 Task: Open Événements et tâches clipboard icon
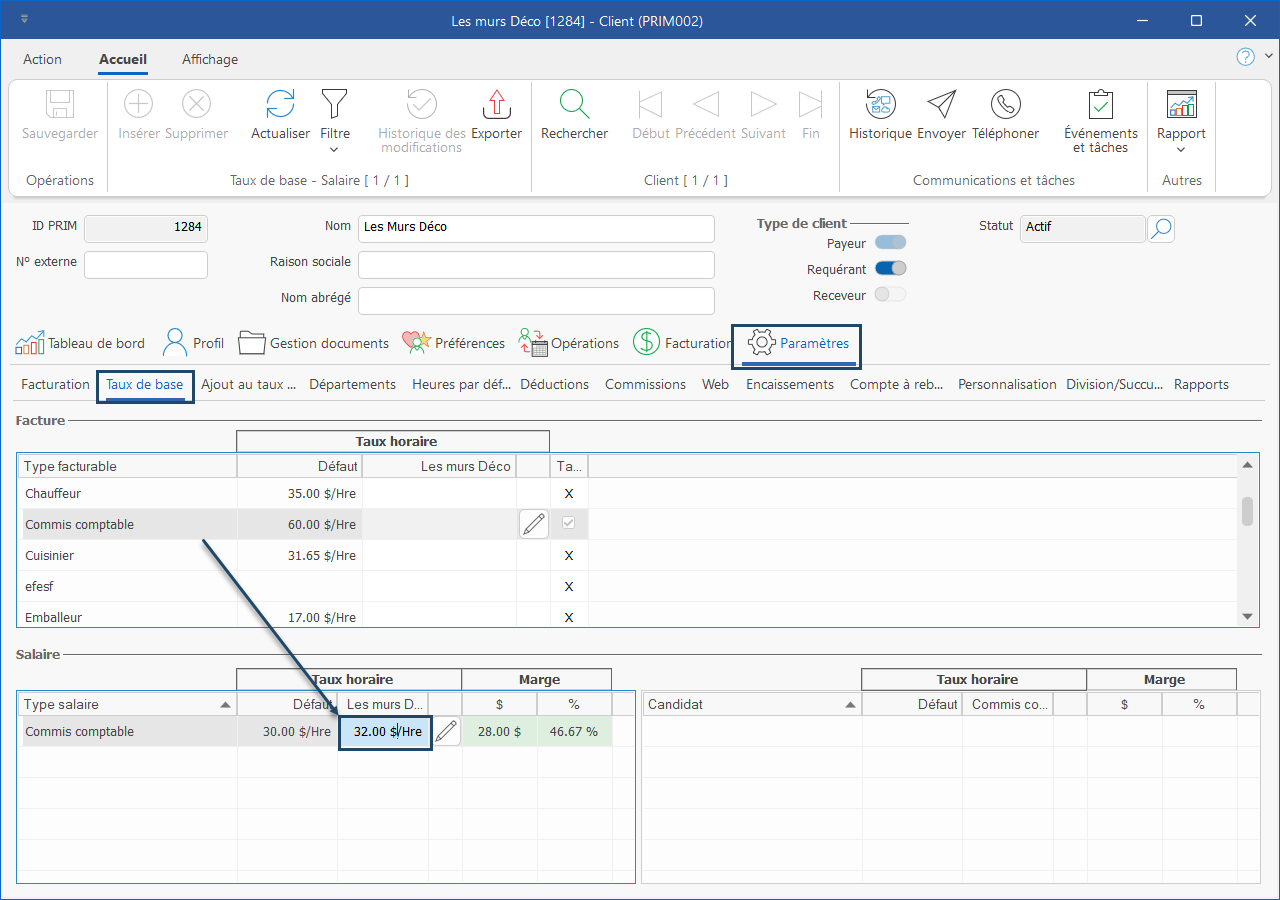[1100, 105]
